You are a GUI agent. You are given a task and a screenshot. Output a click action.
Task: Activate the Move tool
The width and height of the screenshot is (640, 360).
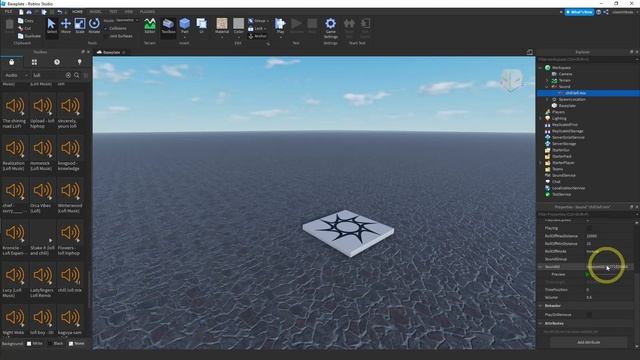point(66,26)
